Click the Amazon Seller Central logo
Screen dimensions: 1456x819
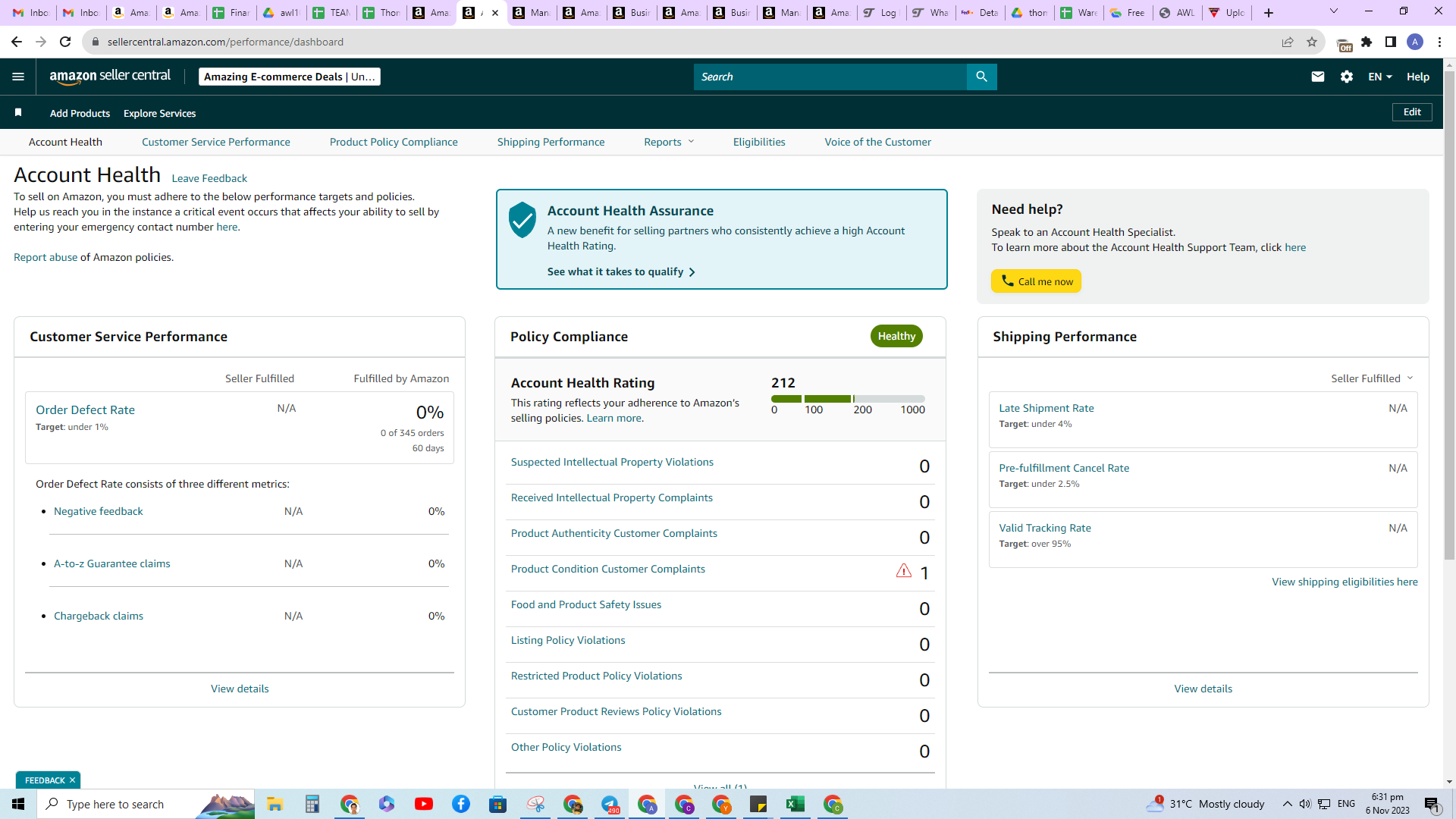point(110,76)
